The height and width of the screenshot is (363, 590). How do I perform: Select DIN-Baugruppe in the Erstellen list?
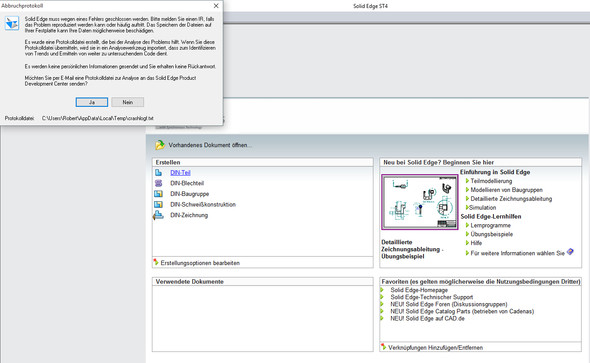pyautogui.click(x=190, y=194)
